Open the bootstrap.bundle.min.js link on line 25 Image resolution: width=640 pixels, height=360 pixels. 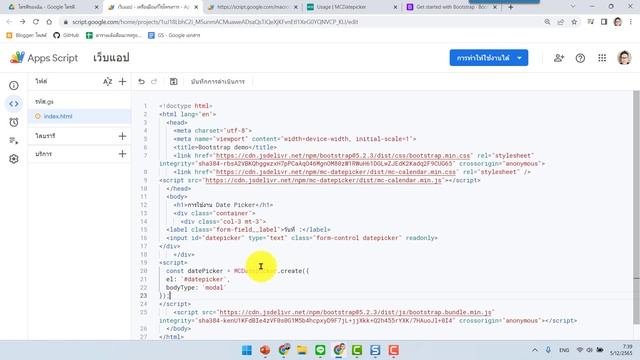[x=356, y=312]
